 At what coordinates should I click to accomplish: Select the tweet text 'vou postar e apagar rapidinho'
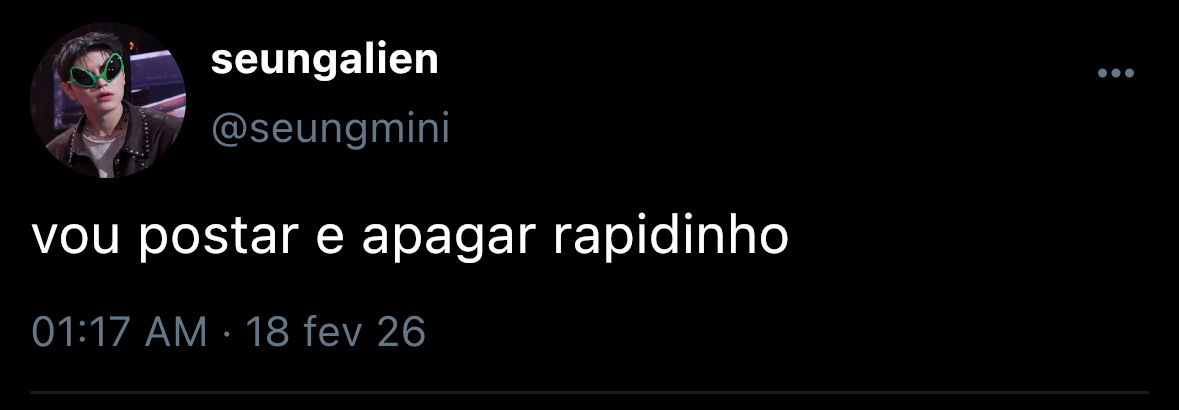pyautogui.click(x=410, y=237)
